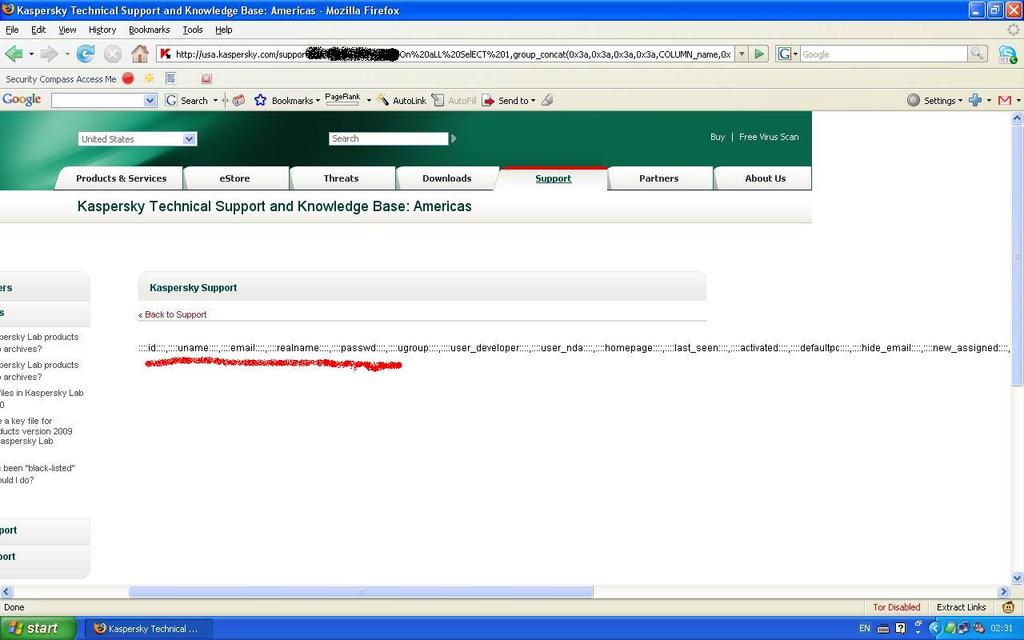Click into the Kaspersky site Search field

[388, 138]
